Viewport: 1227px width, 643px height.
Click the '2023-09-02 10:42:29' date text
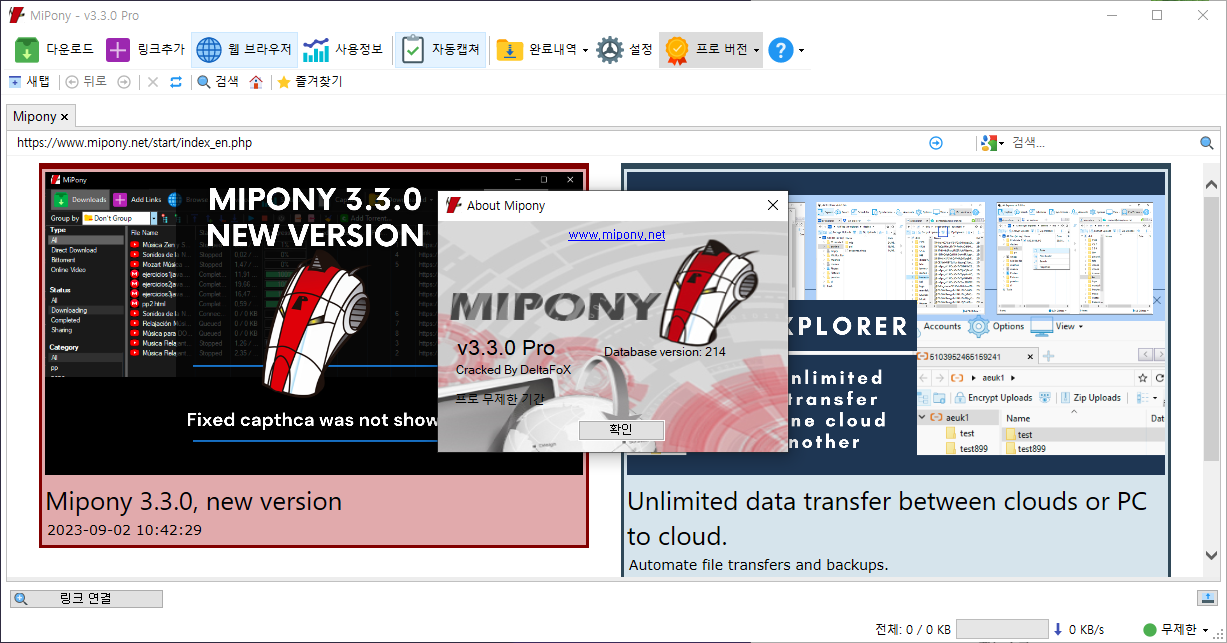[x=124, y=529]
